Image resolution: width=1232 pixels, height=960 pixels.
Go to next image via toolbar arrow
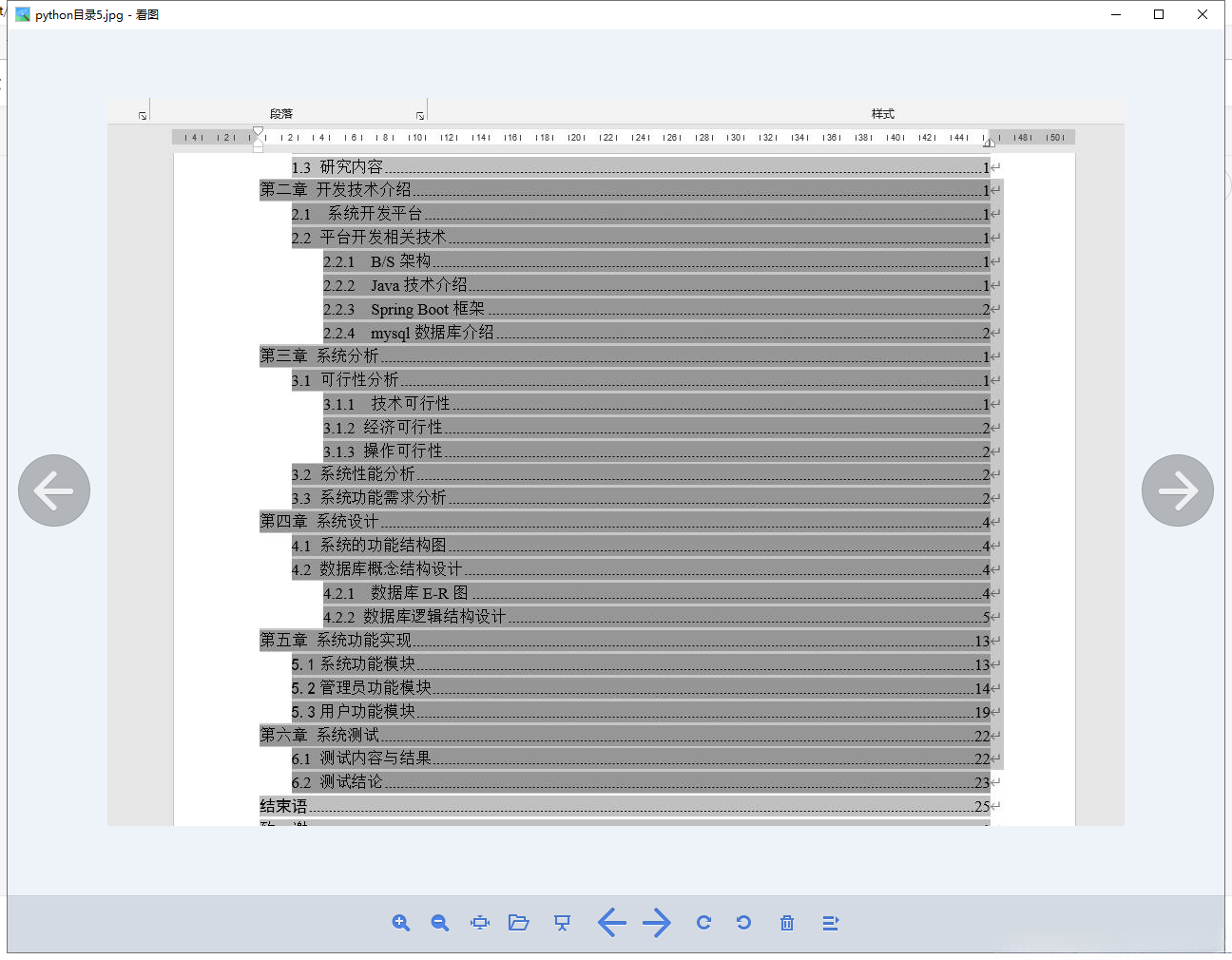tap(657, 923)
